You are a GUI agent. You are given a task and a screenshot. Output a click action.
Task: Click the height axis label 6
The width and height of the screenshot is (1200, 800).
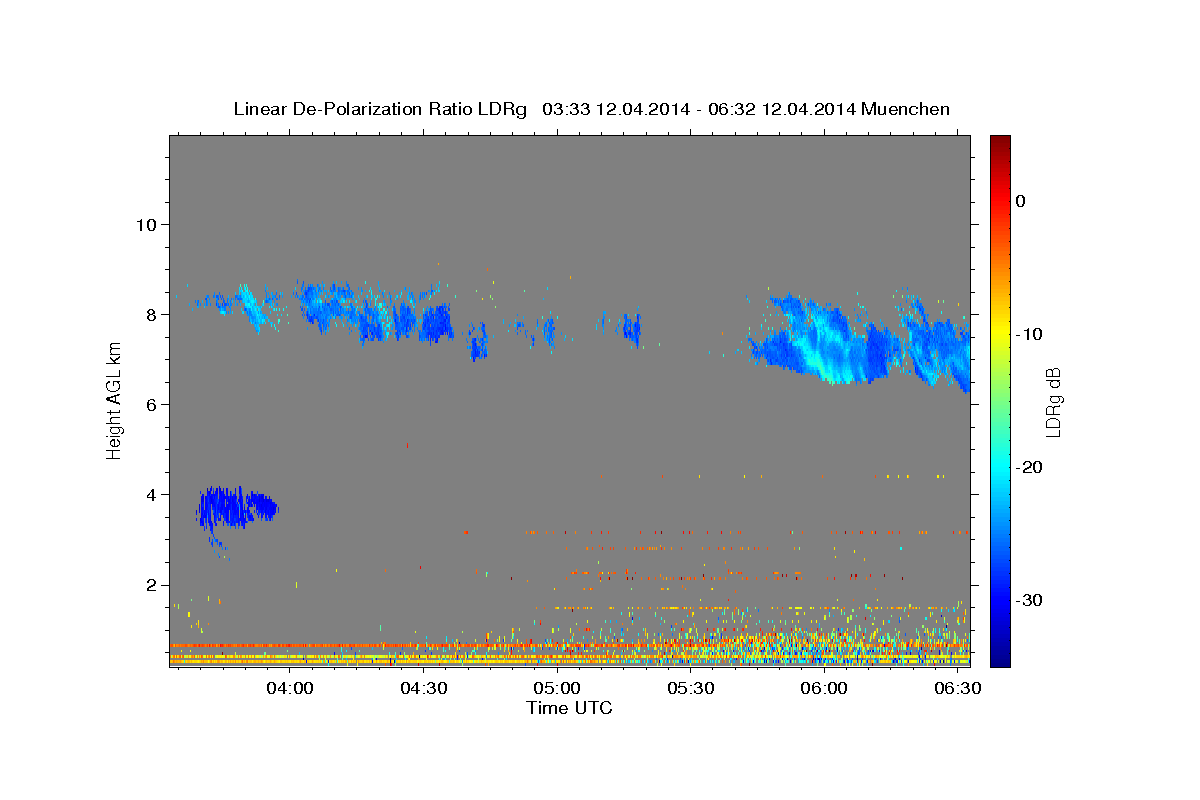click(151, 404)
